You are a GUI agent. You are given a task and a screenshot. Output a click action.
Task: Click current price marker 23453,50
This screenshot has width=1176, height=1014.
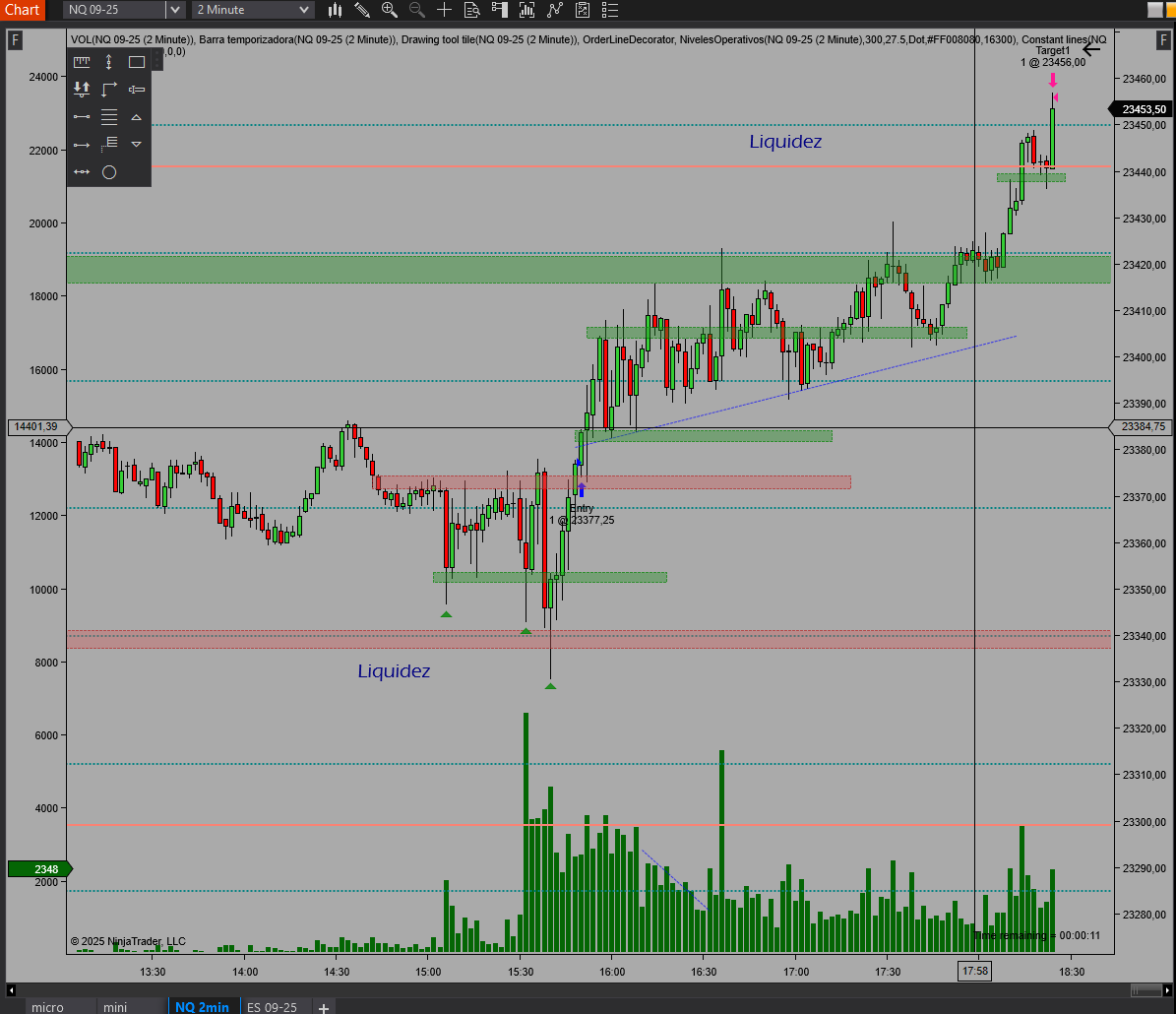click(1143, 109)
